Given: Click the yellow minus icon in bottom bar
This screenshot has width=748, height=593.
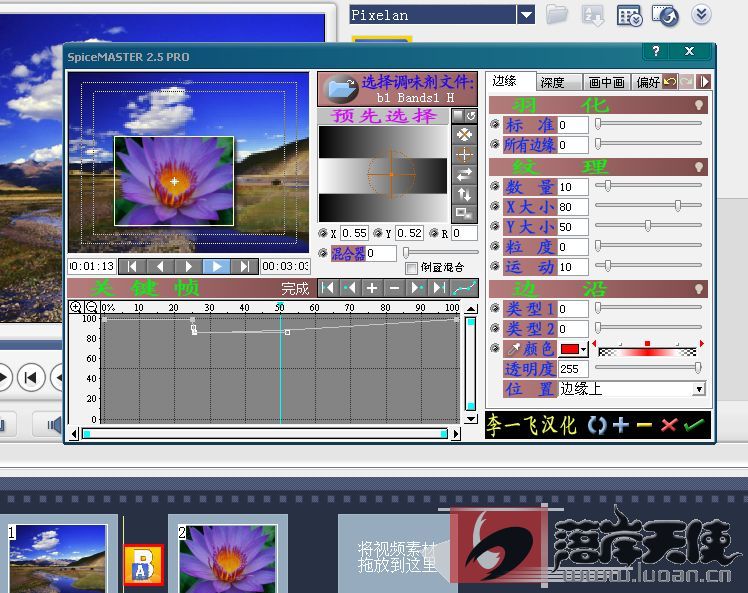Looking at the screenshot, I should pyautogui.click(x=644, y=425).
